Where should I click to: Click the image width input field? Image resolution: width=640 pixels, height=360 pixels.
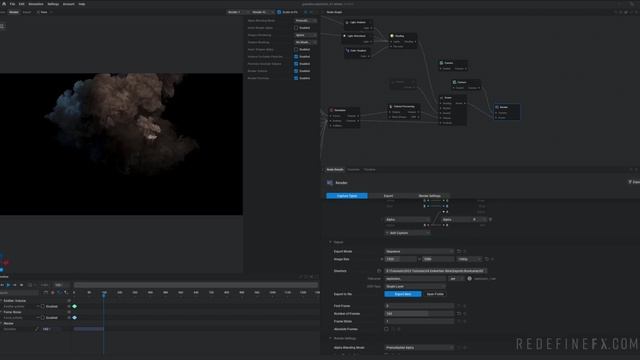point(401,259)
